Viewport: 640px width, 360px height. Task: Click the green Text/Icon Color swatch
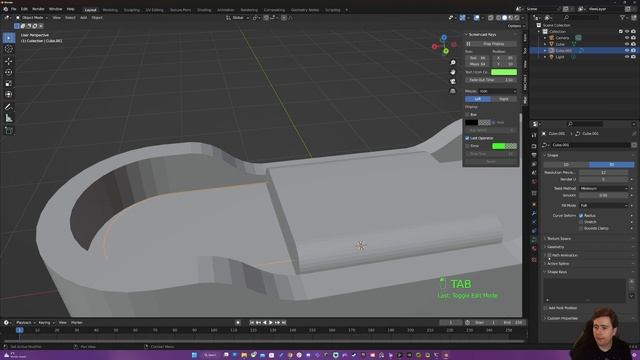(504, 72)
